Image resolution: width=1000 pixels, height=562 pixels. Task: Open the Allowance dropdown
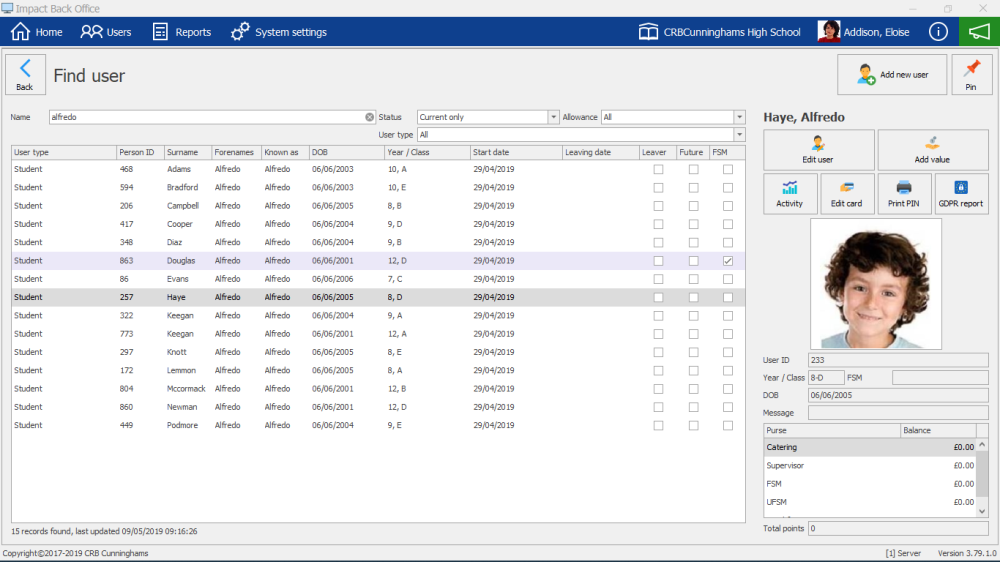pos(739,117)
